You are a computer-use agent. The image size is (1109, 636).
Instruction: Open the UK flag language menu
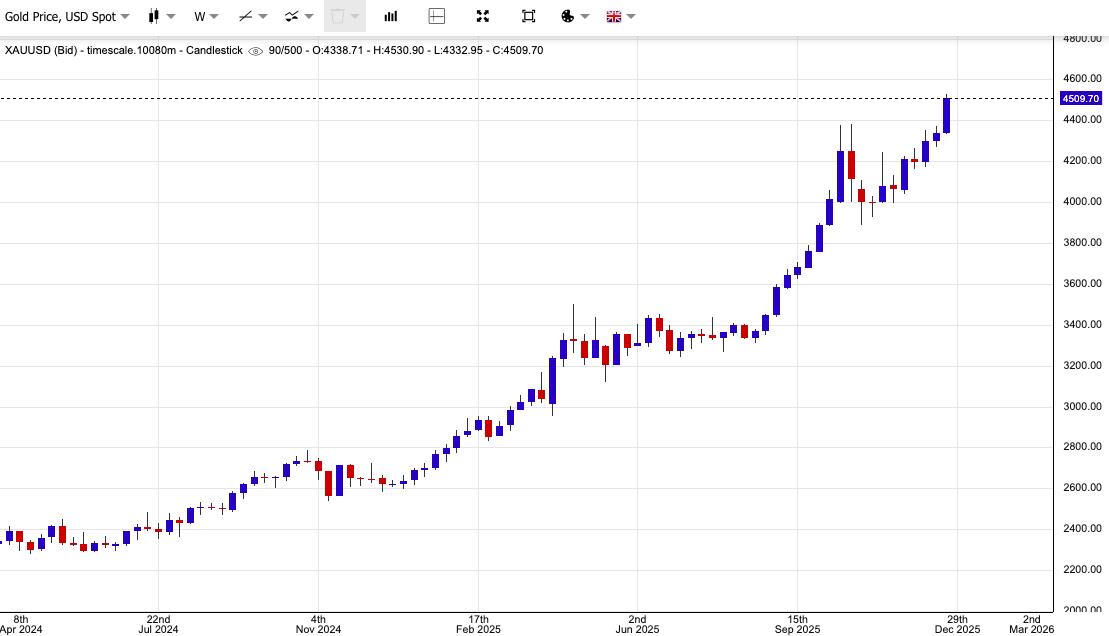pos(614,16)
